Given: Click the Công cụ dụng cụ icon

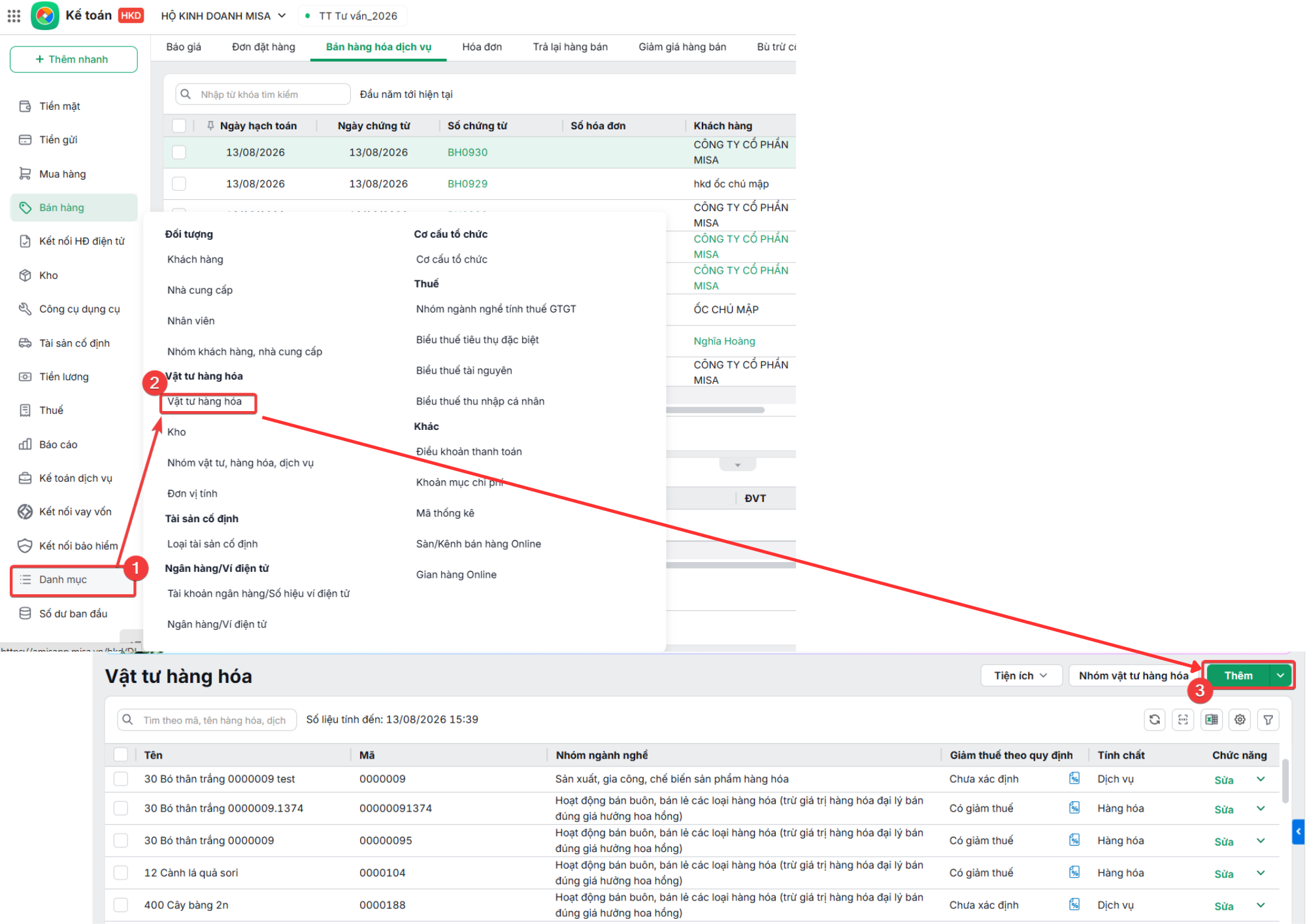Looking at the screenshot, I should click(x=25, y=308).
